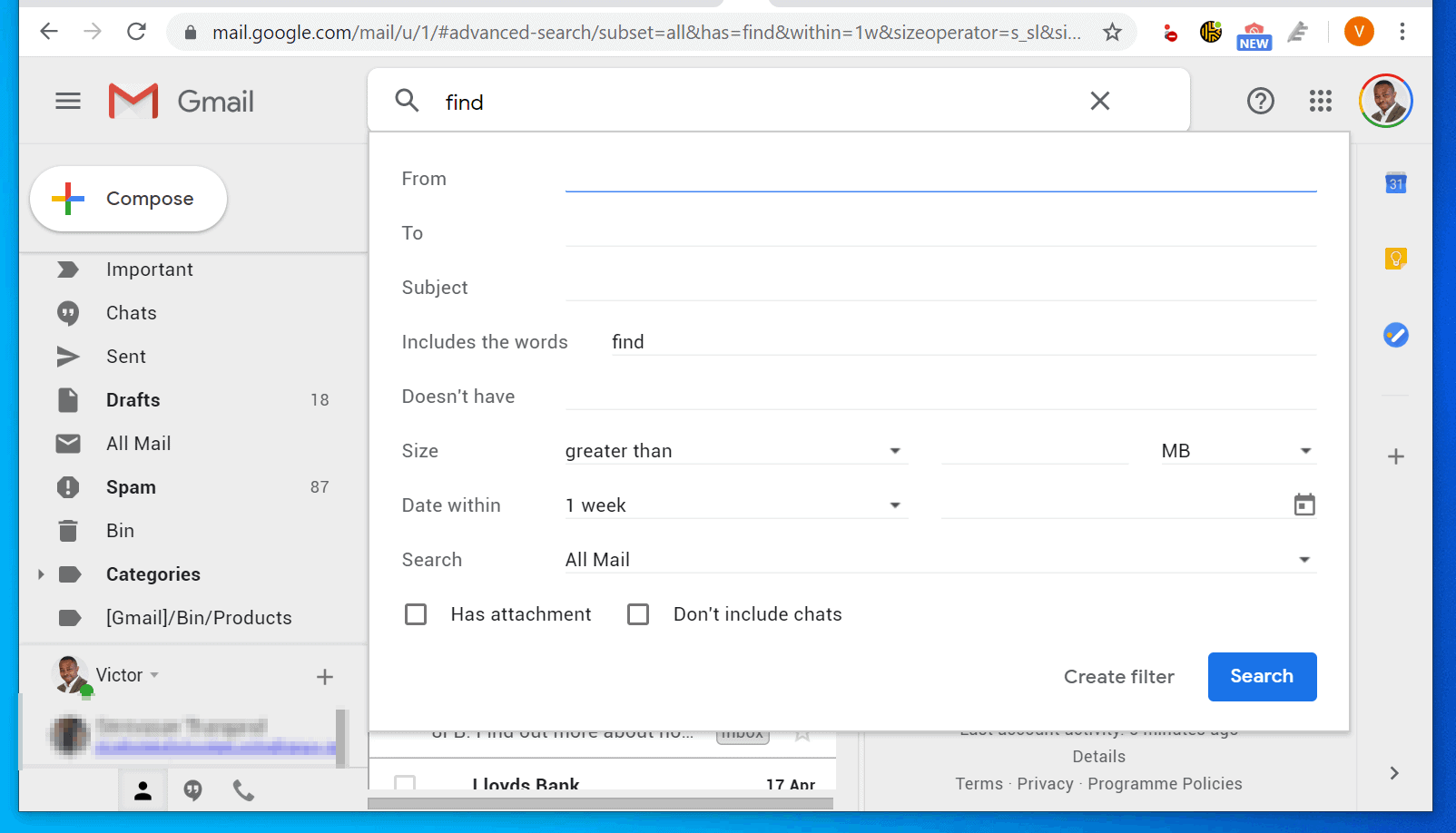The image size is (1456, 833).
Task: Open Google Keep from the right sidebar
Action: [1395, 259]
